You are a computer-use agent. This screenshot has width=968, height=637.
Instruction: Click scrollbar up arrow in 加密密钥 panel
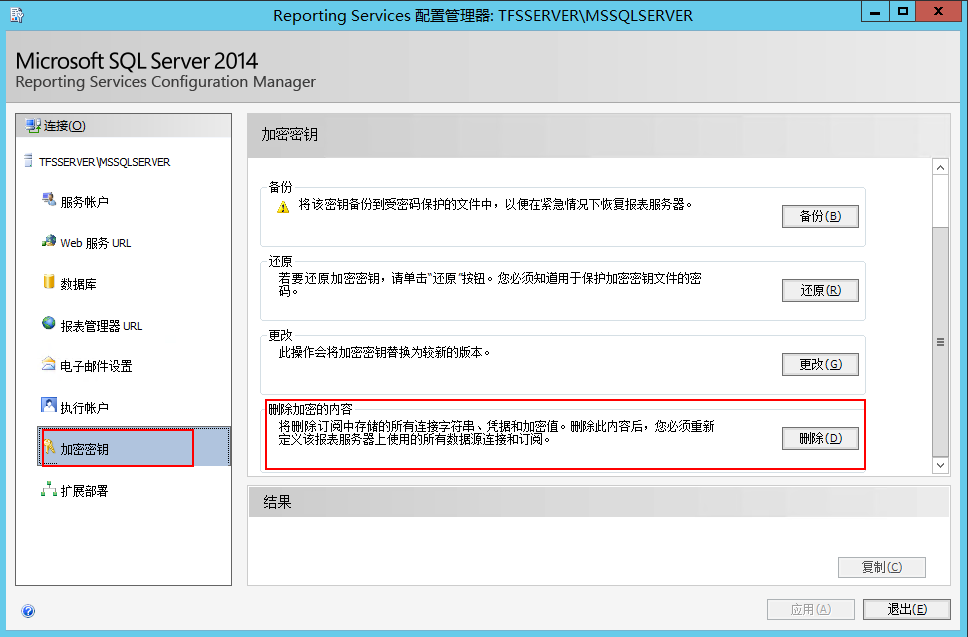[x=940, y=167]
